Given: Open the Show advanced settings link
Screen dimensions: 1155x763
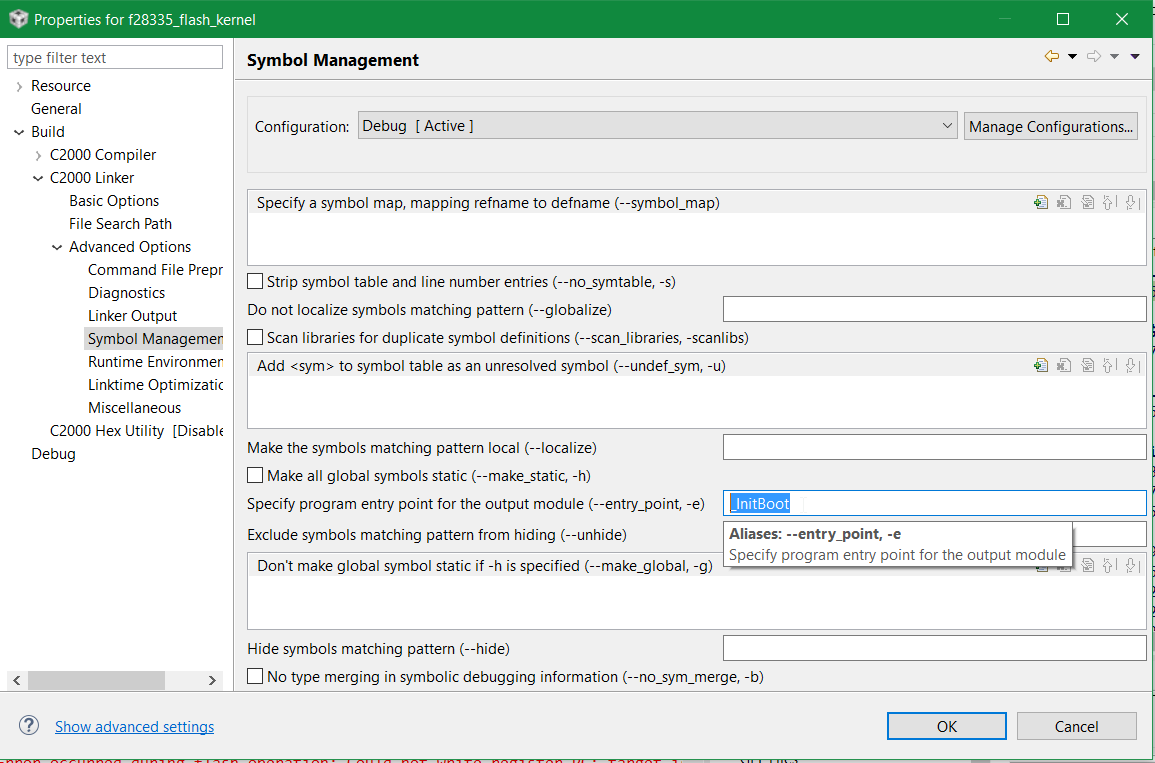Looking at the screenshot, I should pyautogui.click(x=135, y=727).
